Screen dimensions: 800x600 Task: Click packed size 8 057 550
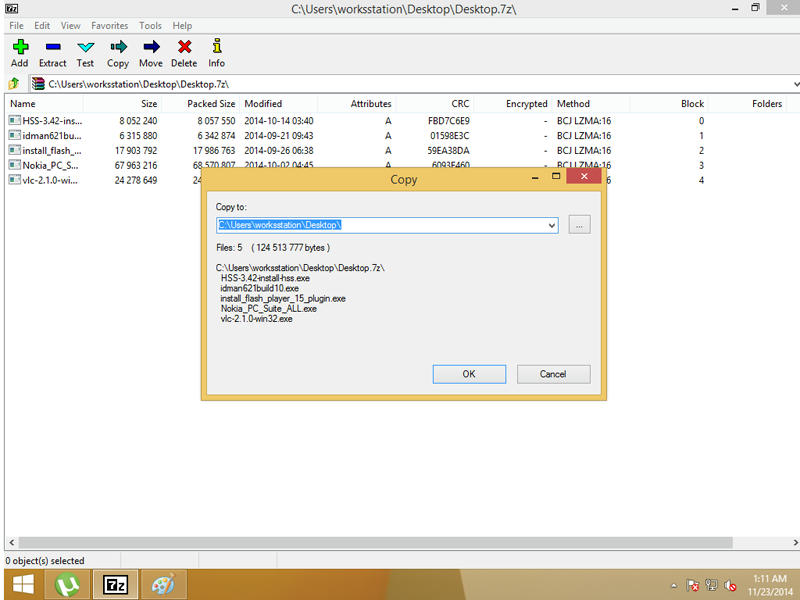[x=216, y=121]
